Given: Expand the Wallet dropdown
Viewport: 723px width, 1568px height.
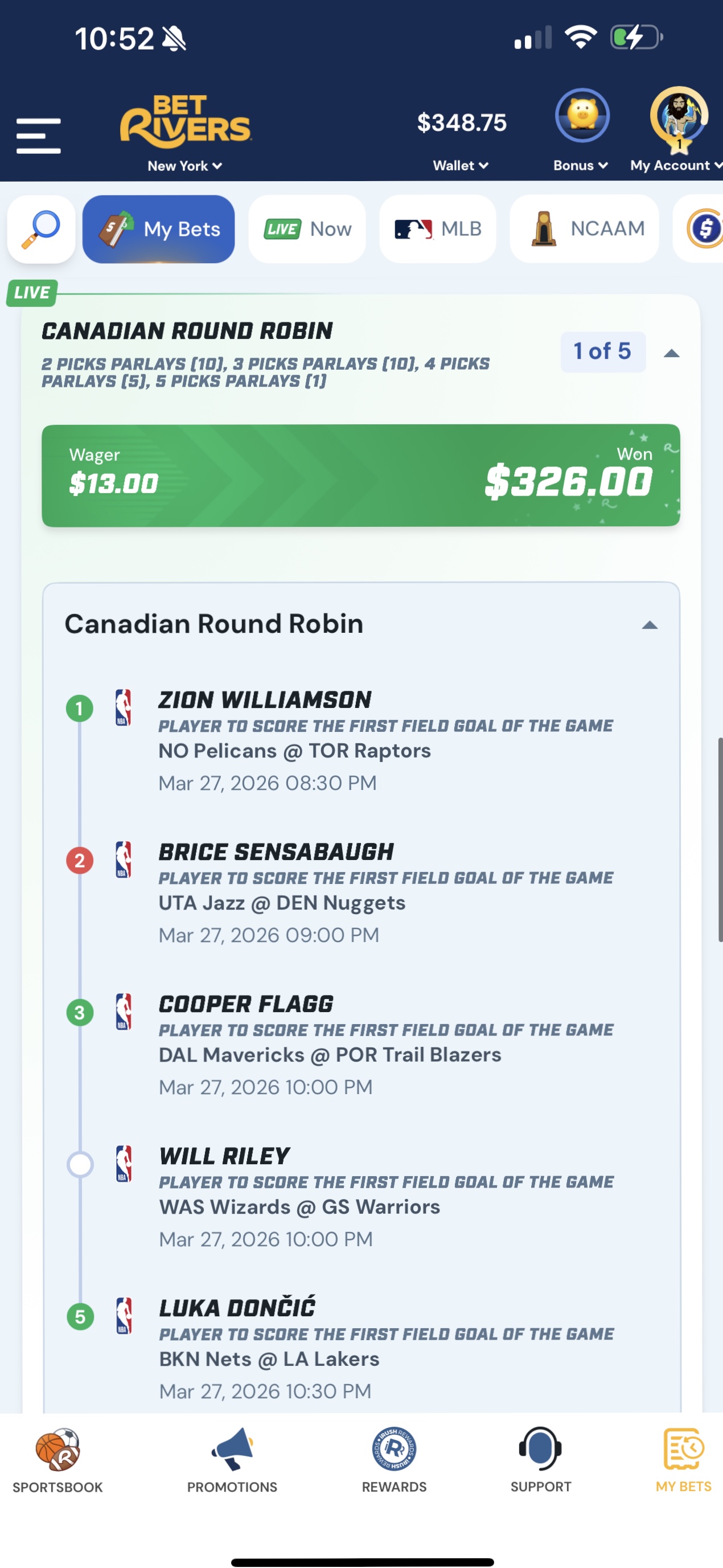Looking at the screenshot, I should (461, 166).
